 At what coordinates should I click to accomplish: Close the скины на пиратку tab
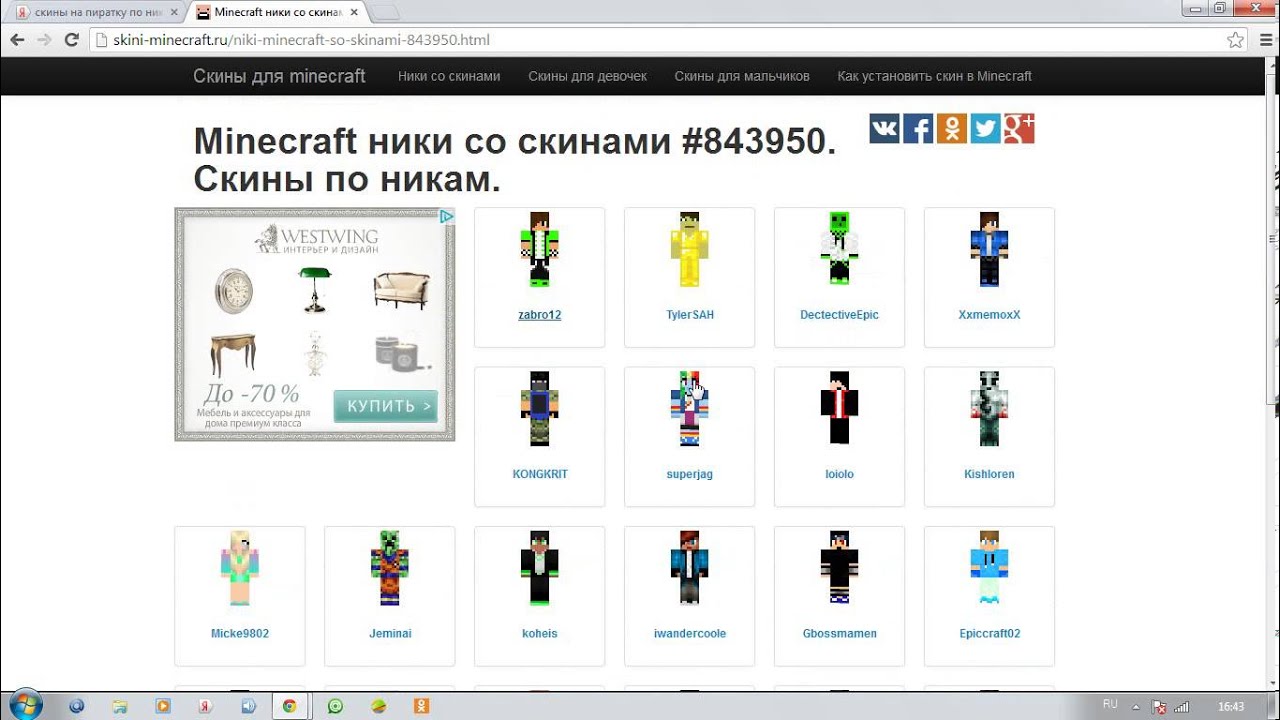[173, 12]
